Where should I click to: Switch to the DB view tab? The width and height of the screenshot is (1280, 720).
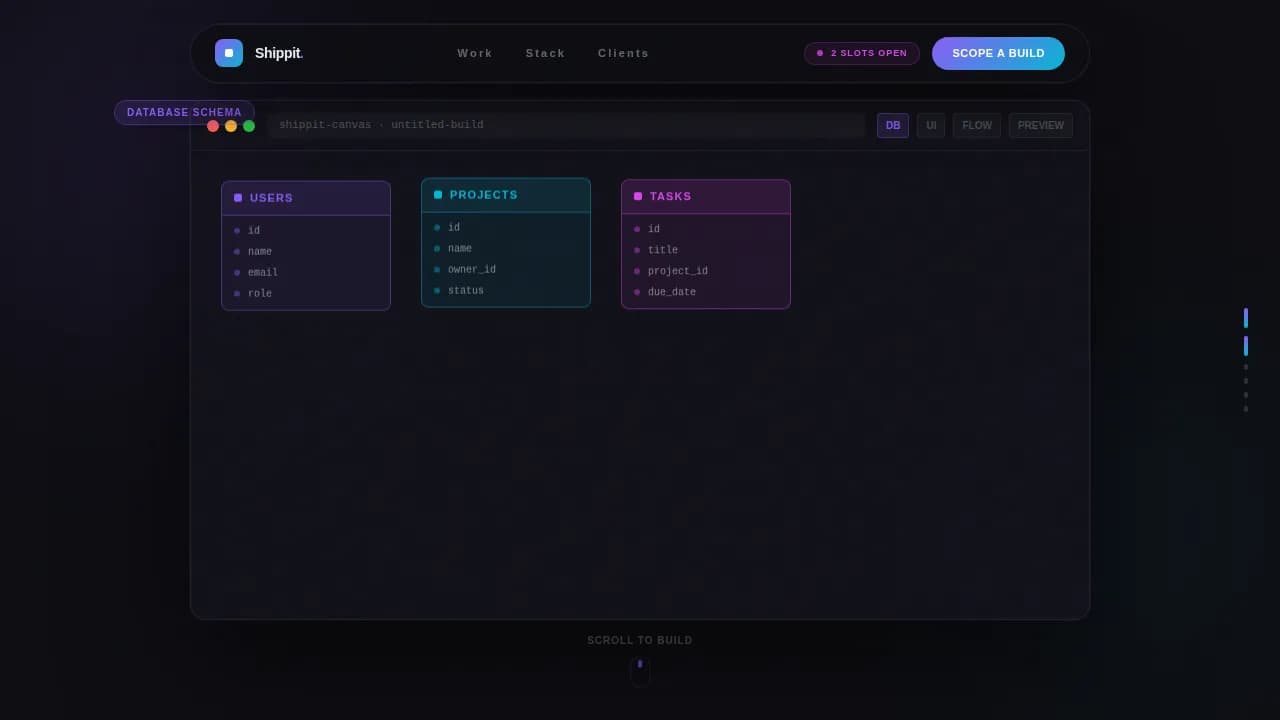pyautogui.click(x=893, y=126)
